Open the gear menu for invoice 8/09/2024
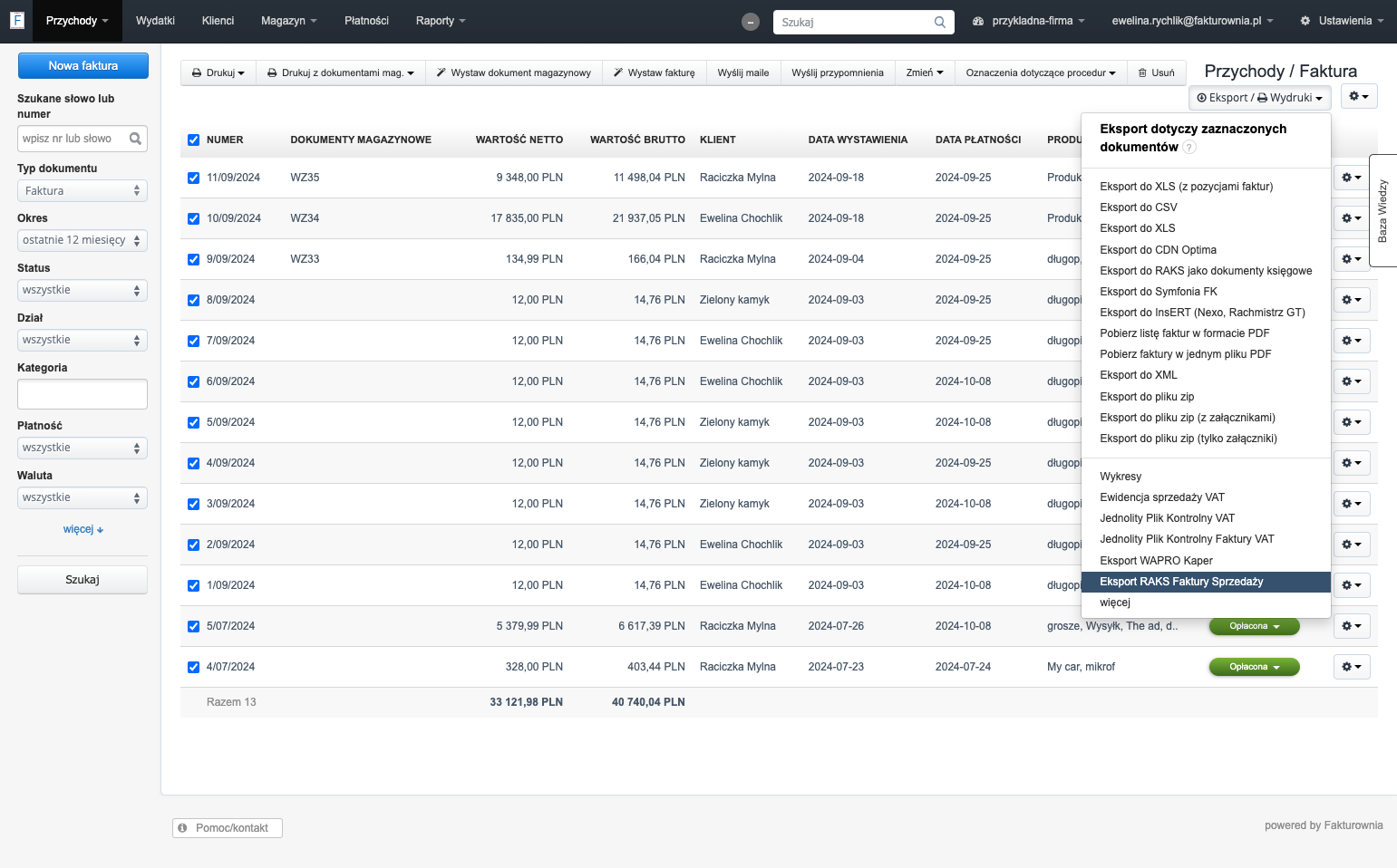1397x868 pixels. pos(1352,300)
